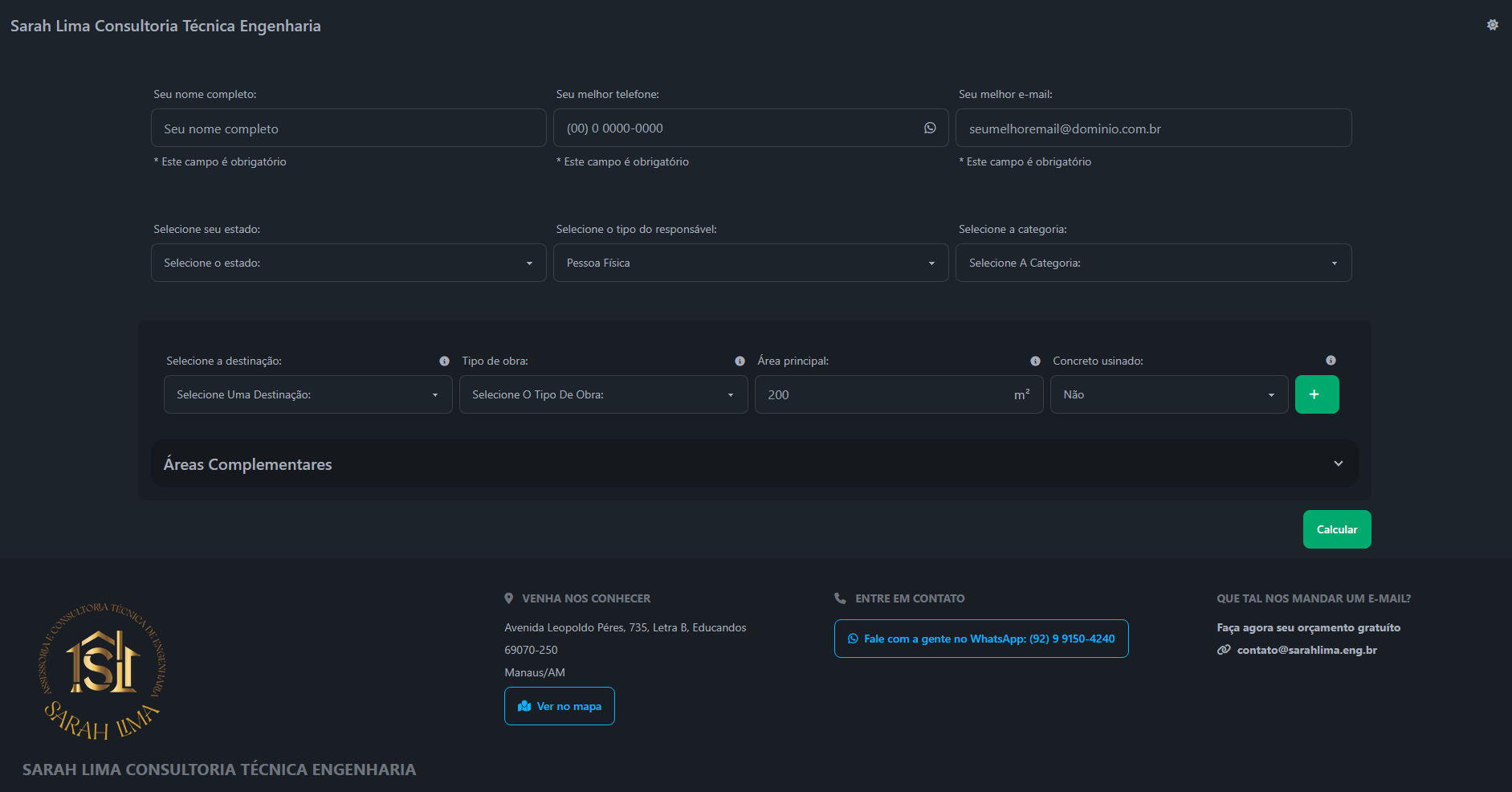Click info icon beside Área principal
Screen dimensions: 1512x792
click(x=1035, y=361)
